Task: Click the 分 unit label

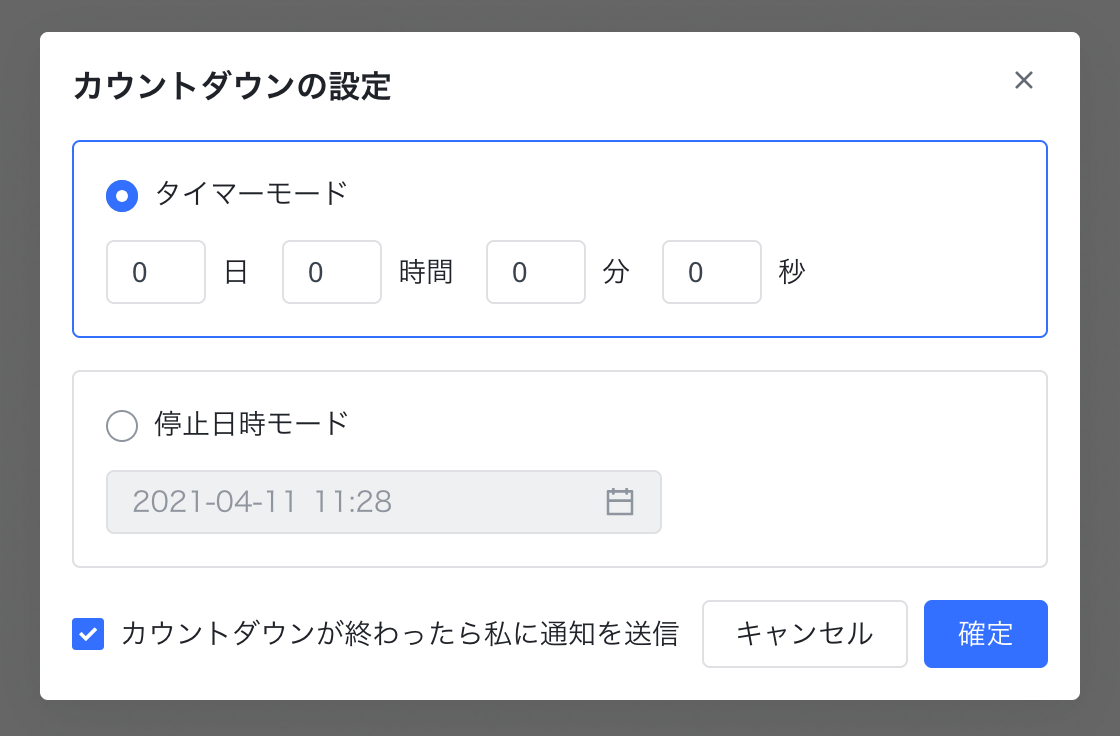Action: click(616, 272)
